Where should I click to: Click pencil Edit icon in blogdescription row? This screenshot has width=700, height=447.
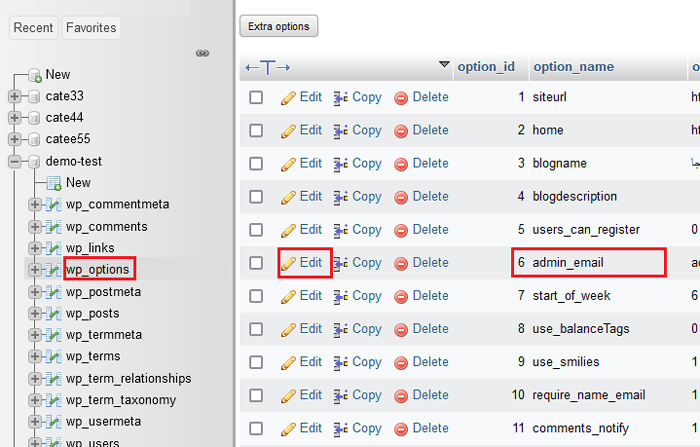tap(288, 197)
